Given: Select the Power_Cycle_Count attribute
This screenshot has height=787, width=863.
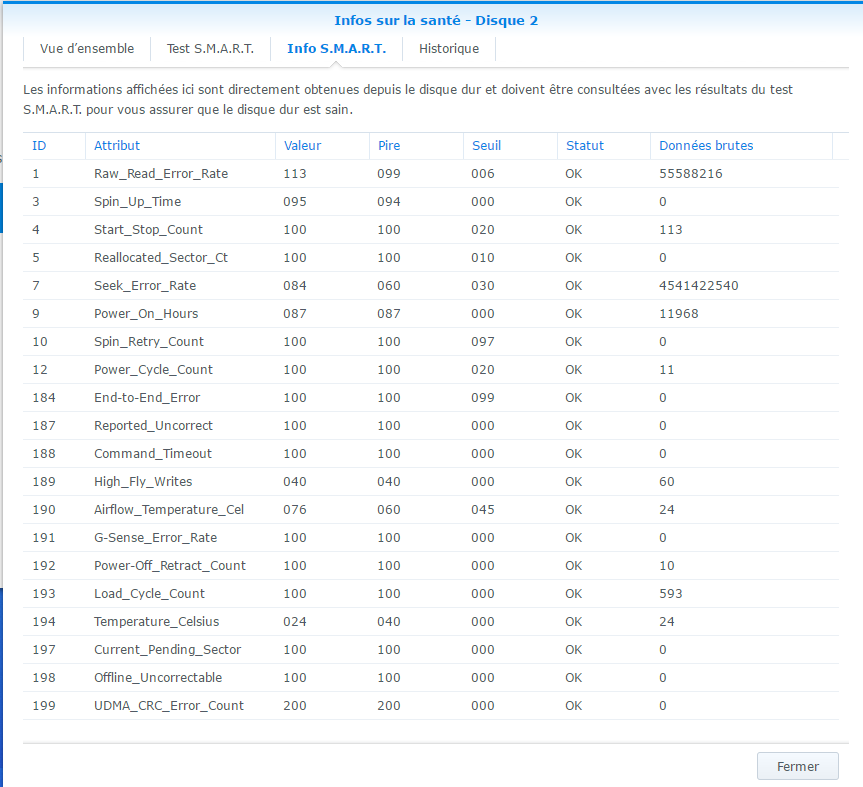Looking at the screenshot, I should point(153,370).
